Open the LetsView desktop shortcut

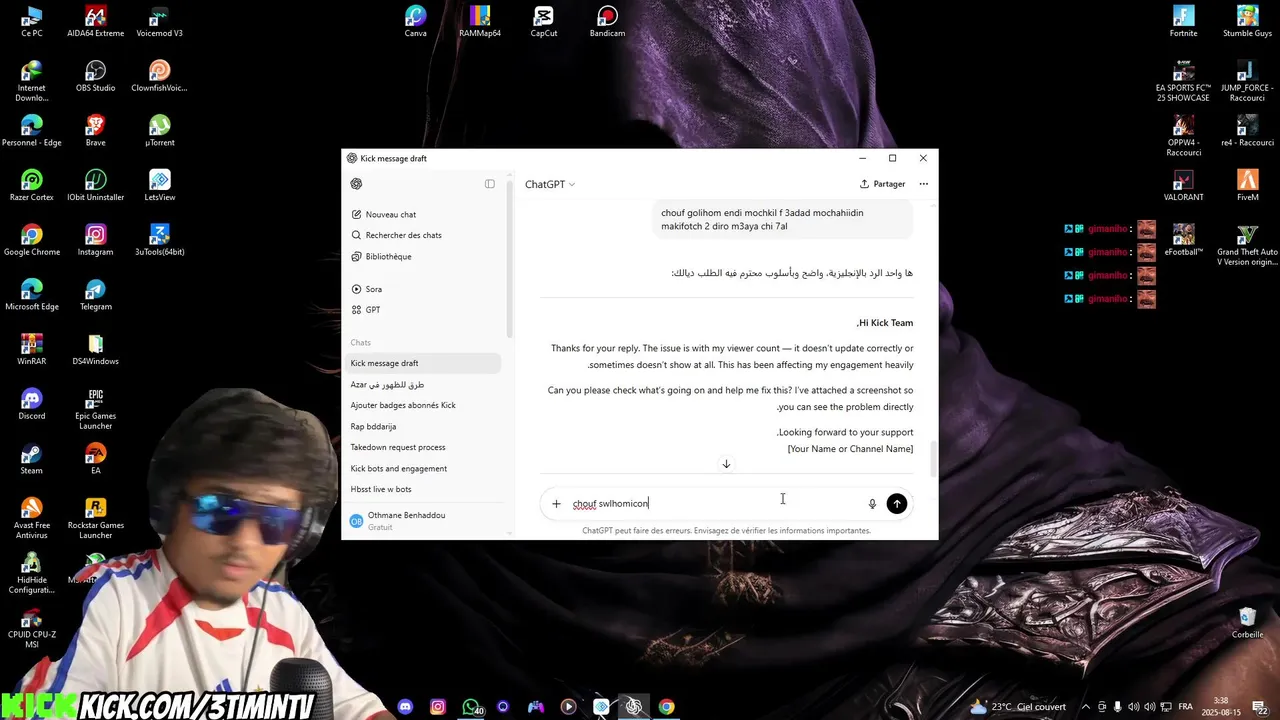coord(160,186)
